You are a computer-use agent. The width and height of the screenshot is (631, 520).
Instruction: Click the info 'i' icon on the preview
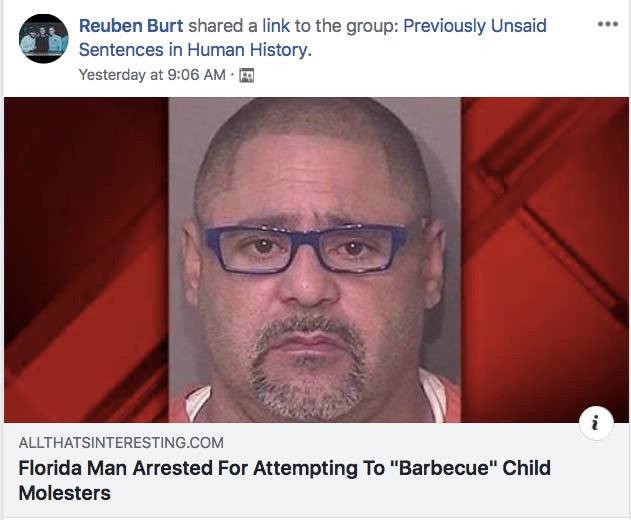click(596, 423)
